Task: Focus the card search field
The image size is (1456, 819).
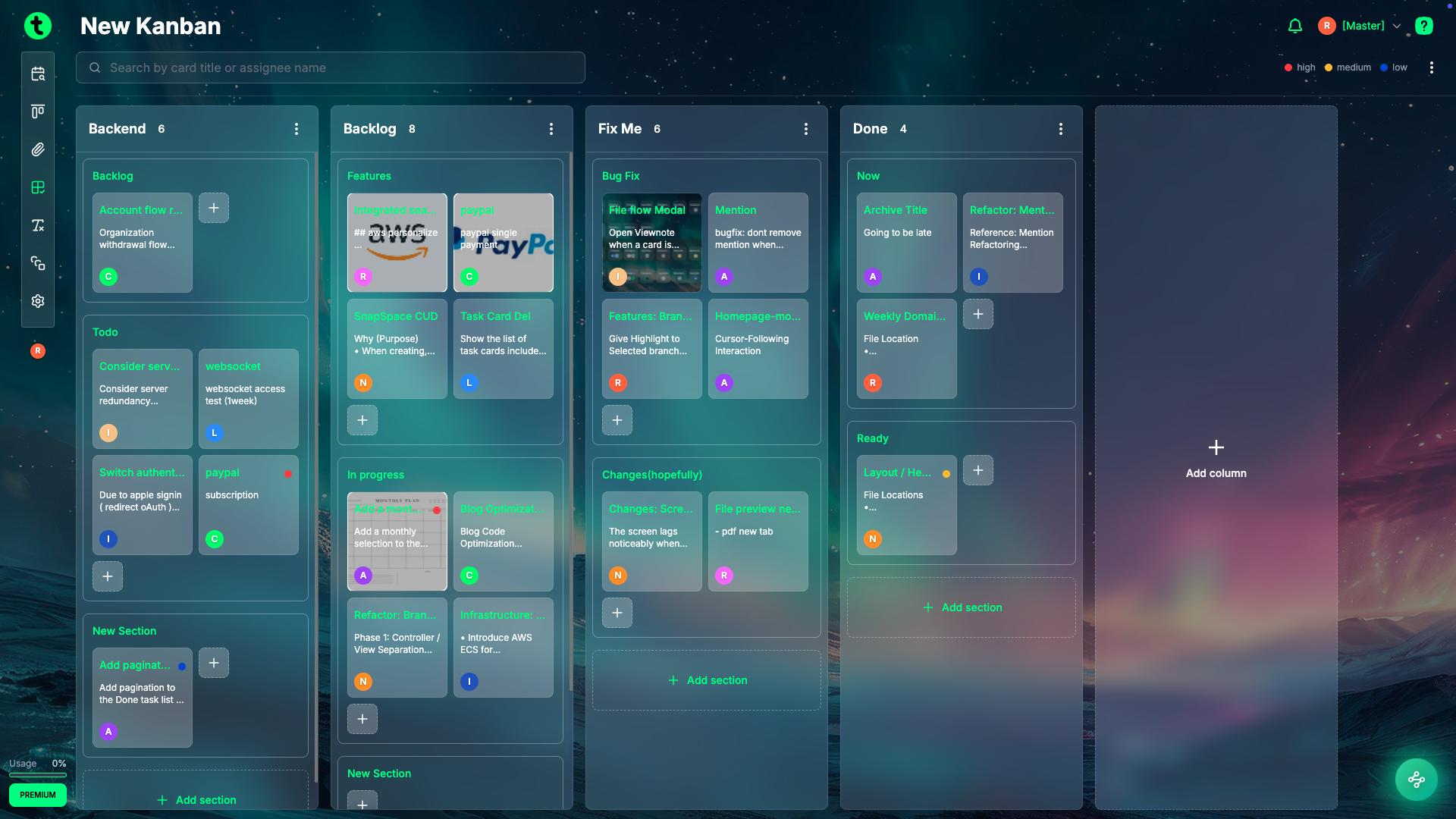Action: [x=331, y=67]
